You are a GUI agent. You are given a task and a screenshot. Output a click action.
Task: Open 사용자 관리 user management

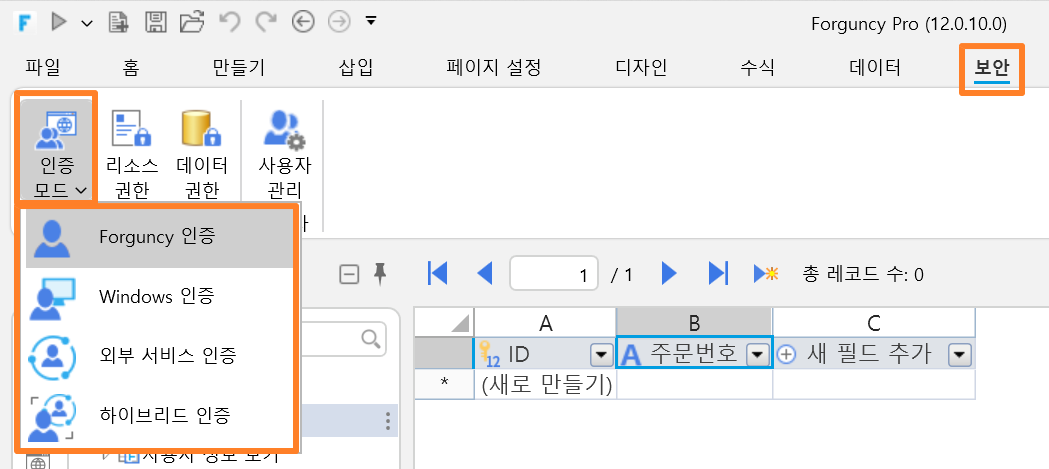[284, 155]
